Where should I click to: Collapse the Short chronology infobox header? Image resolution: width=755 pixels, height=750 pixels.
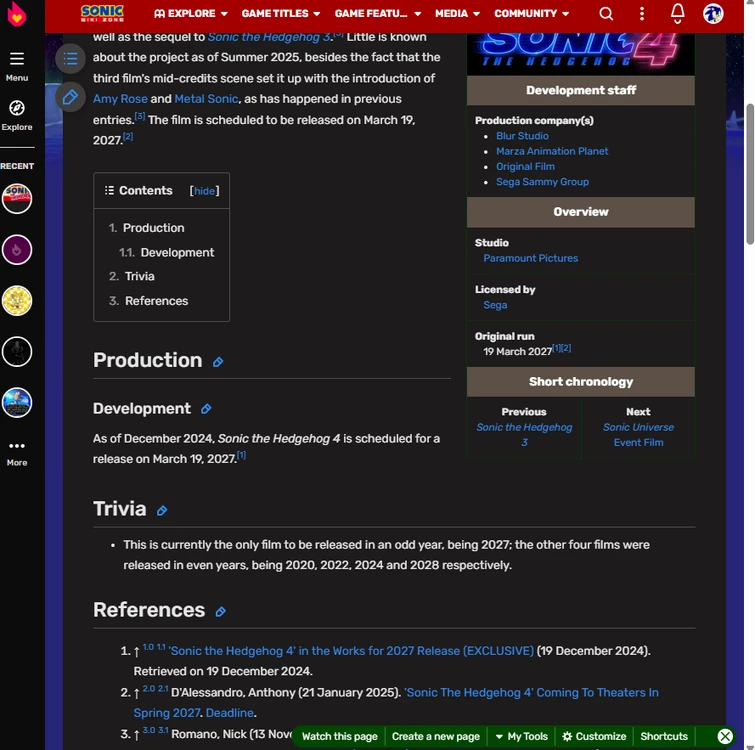point(581,382)
